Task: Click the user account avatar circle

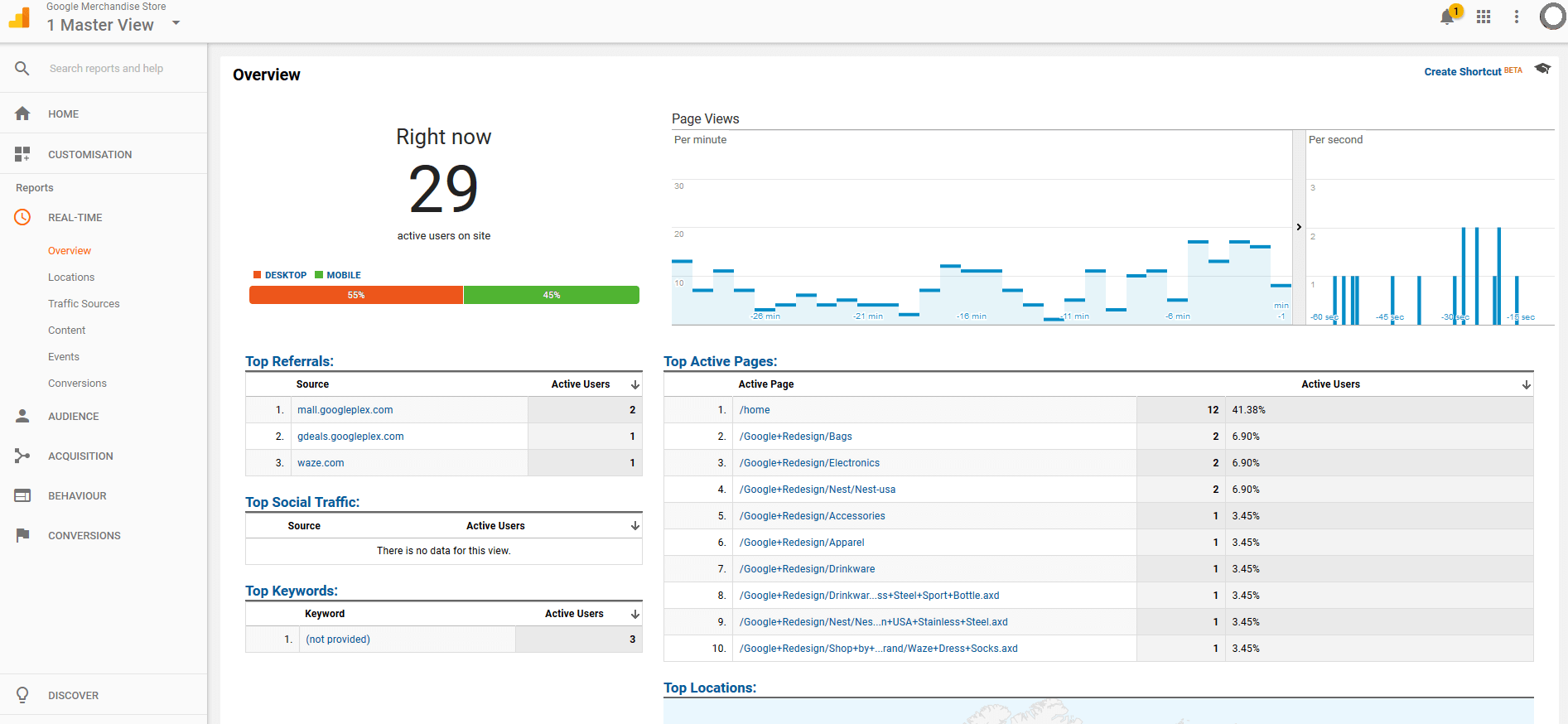Action: (x=1552, y=17)
